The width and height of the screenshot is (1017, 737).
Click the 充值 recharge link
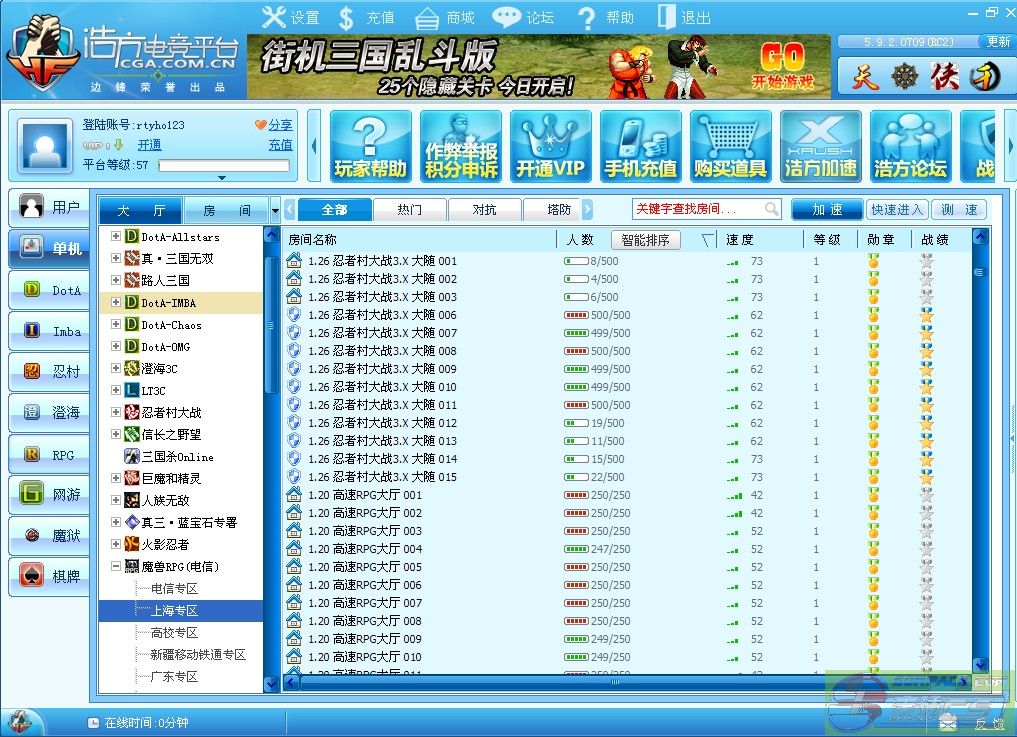[x=280, y=145]
